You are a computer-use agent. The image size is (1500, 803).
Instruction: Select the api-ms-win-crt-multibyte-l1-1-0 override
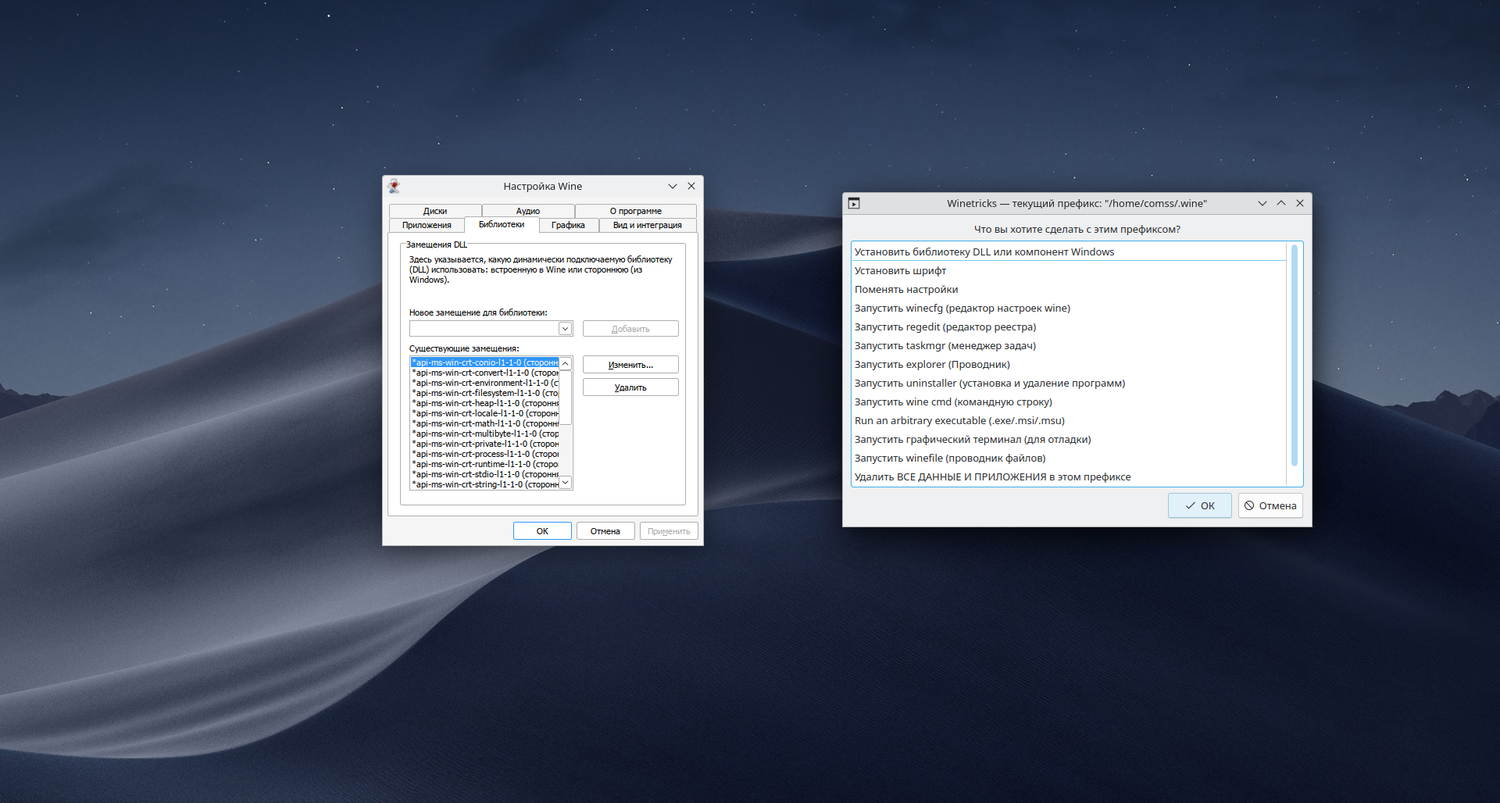click(x=484, y=434)
